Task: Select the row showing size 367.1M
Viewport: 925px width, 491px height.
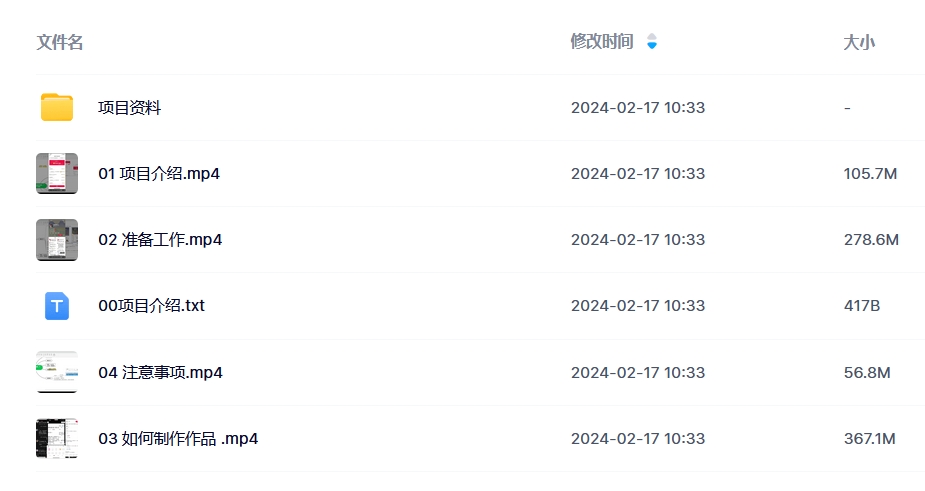Action: pyautogui.click(x=480, y=438)
